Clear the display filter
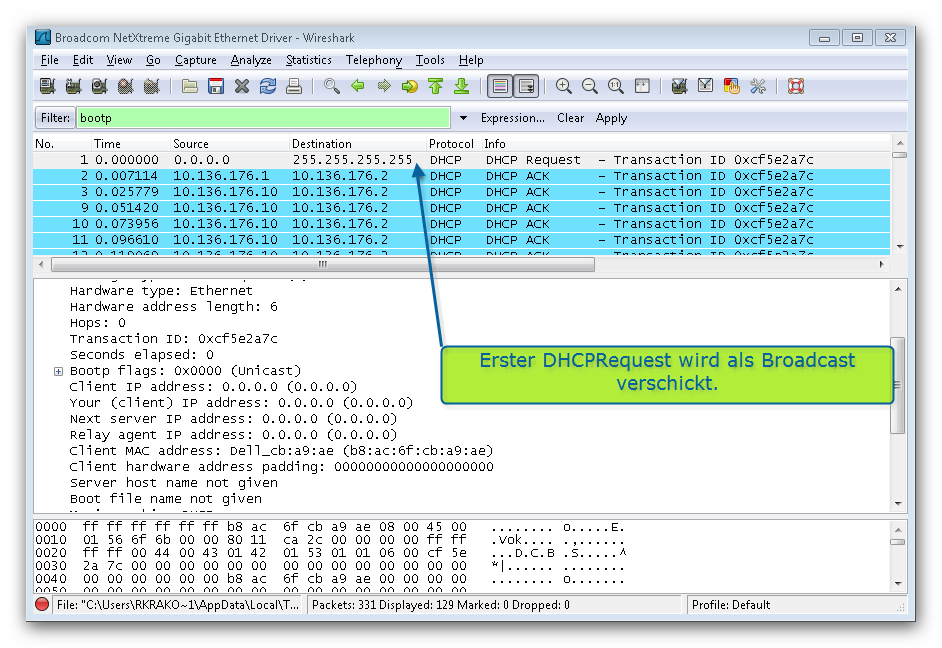Viewport: 942px width, 648px height. (x=571, y=118)
